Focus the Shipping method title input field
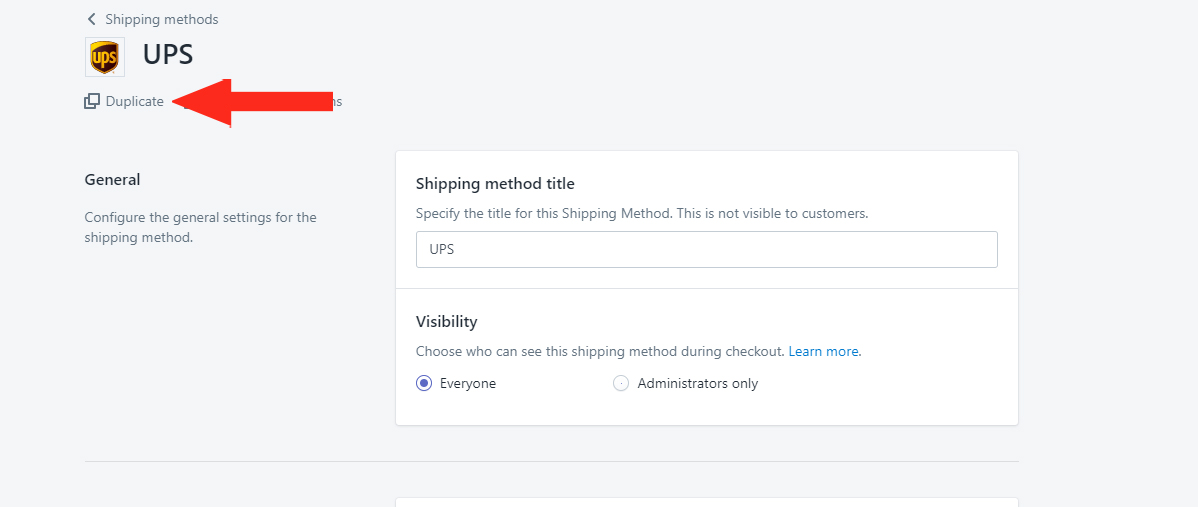Viewport: 1198px width, 507px height. pos(707,250)
